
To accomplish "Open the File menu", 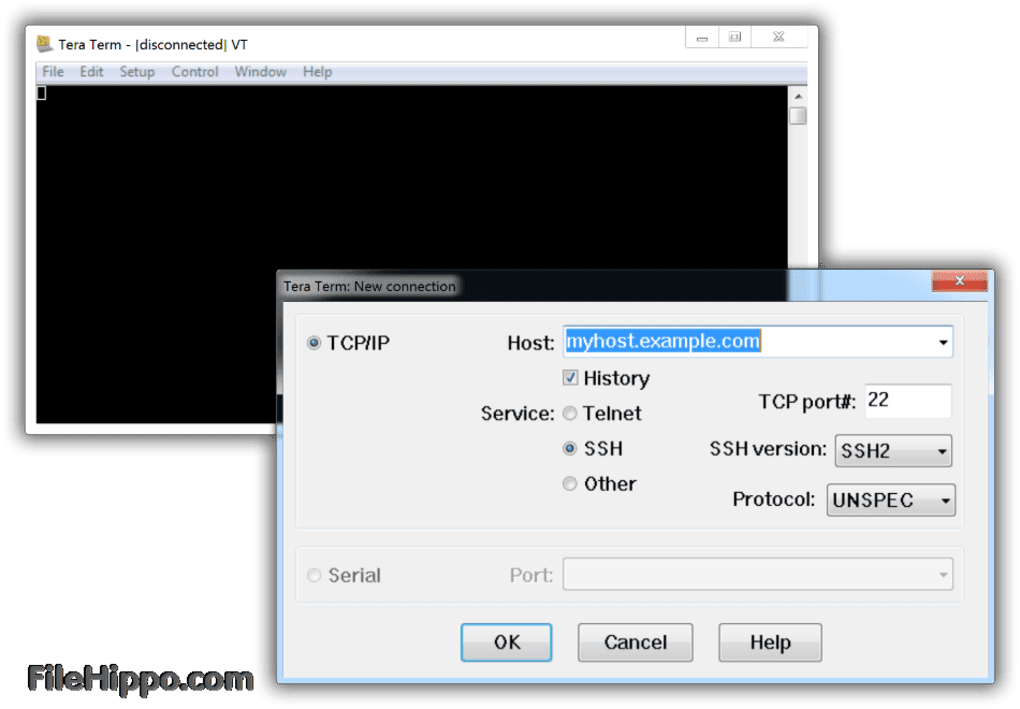I will click(52, 71).
